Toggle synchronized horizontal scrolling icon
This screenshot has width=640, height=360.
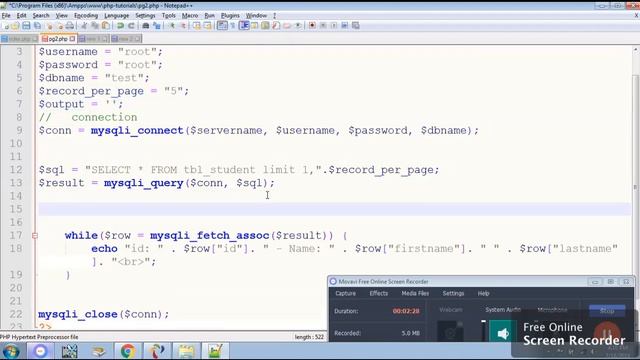coord(207,26)
